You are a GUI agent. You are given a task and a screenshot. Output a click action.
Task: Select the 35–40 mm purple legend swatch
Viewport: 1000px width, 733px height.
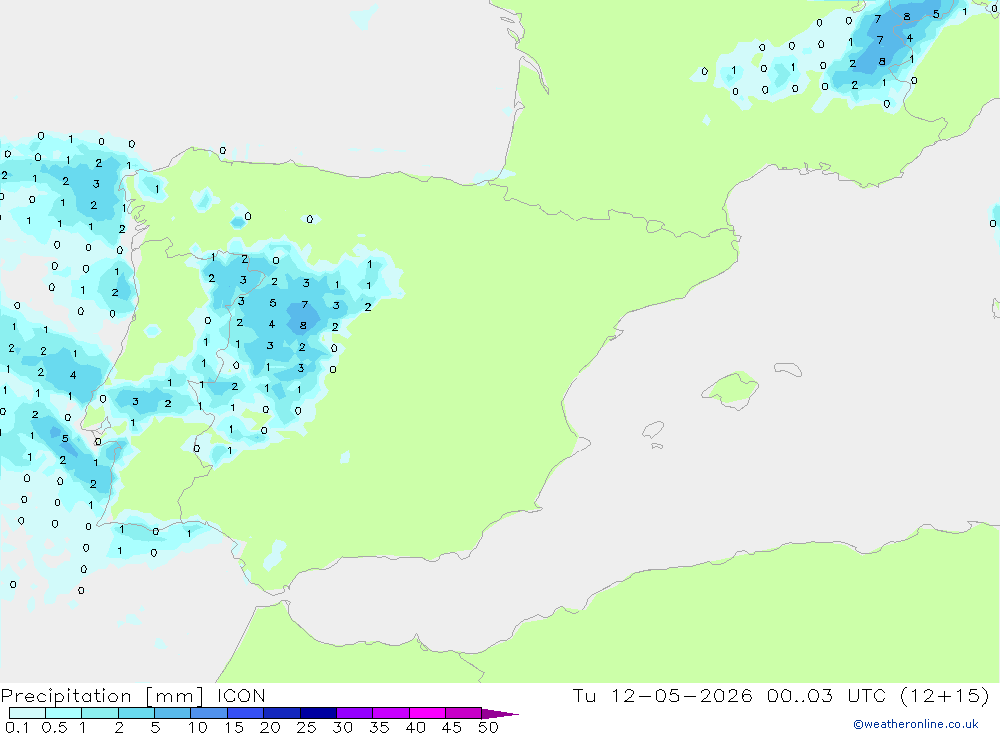pos(390,713)
